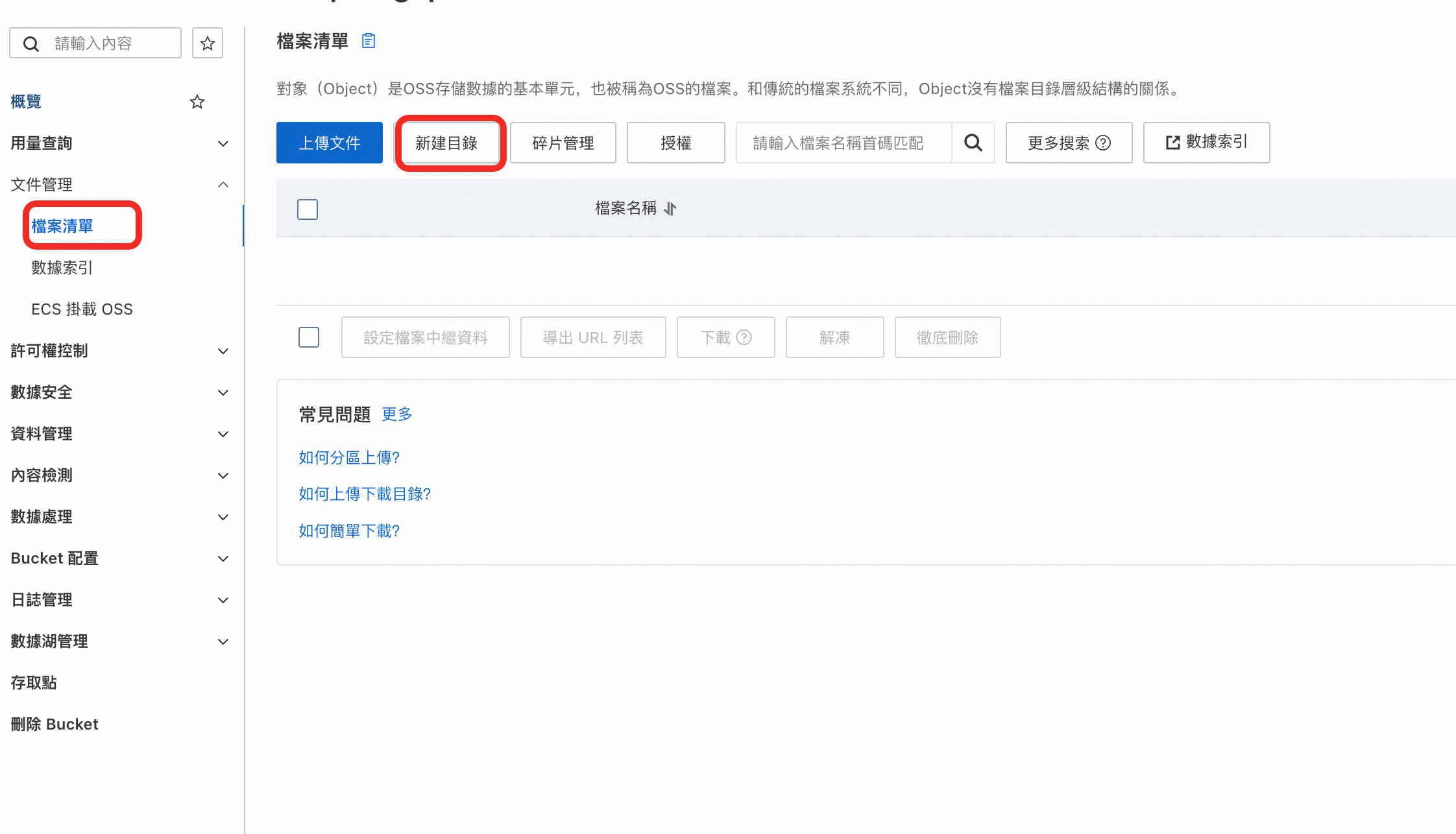This screenshot has height=834, width=1456.
Task: Click the document icon beside 檔案清單 title
Action: pos(369,41)
